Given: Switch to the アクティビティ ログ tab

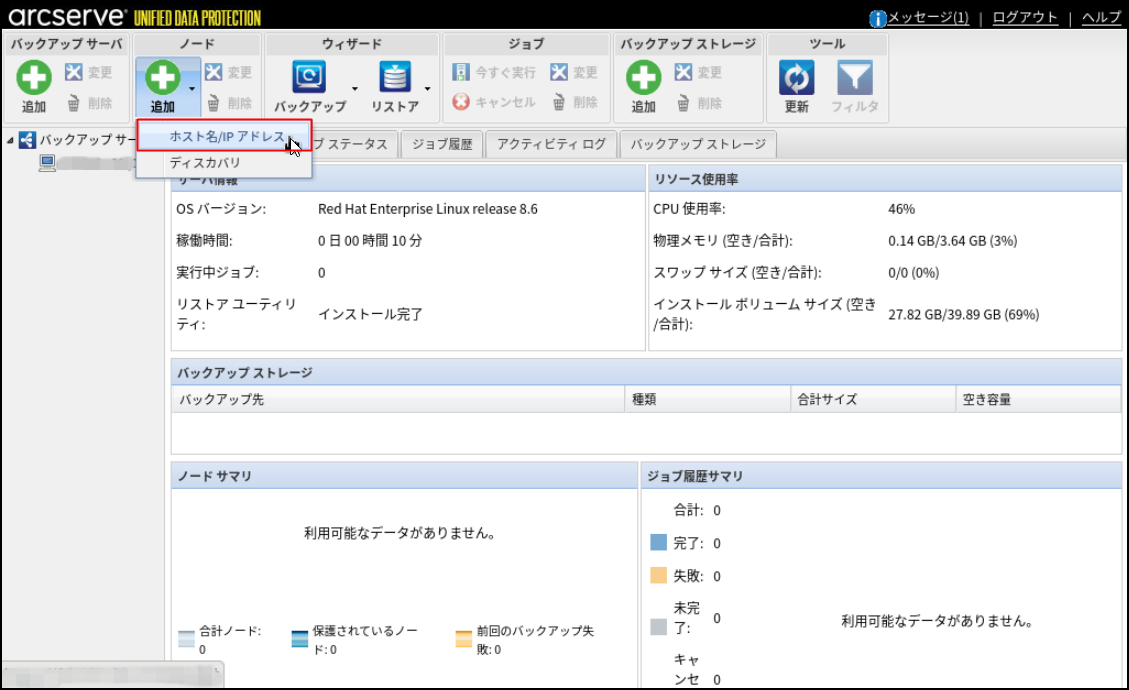Looking at the screenshot, I should point(551,144).
